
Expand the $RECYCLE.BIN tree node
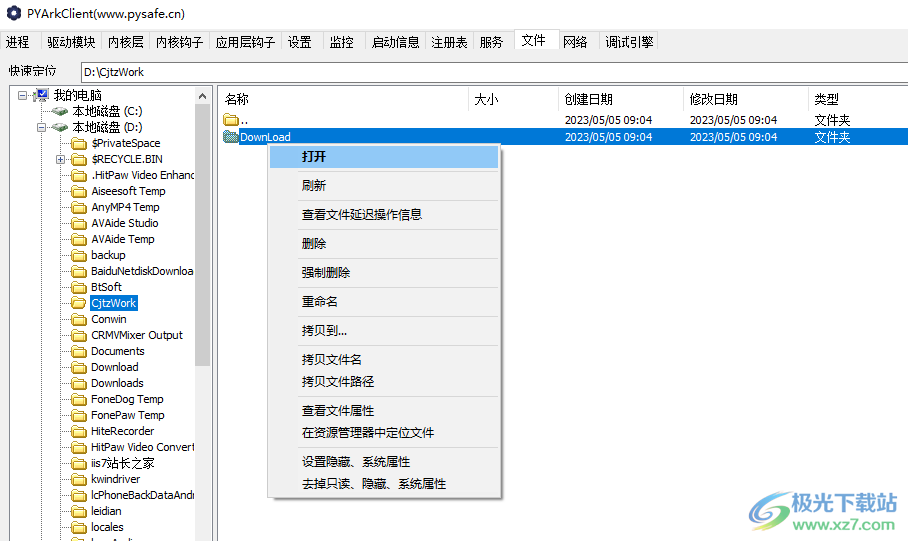[x=60, y=159]
